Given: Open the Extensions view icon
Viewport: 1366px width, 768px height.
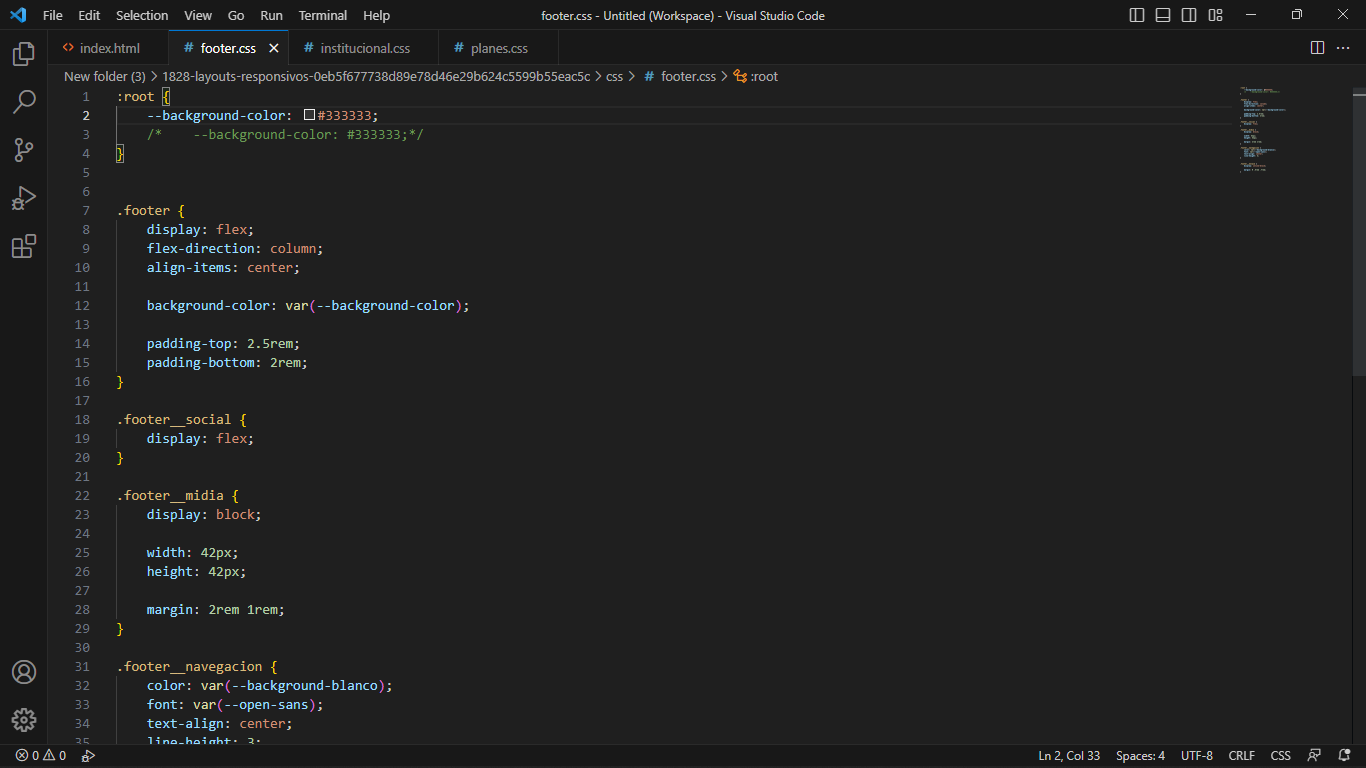Looking at the screenshot, I should [x=24, y=246].
